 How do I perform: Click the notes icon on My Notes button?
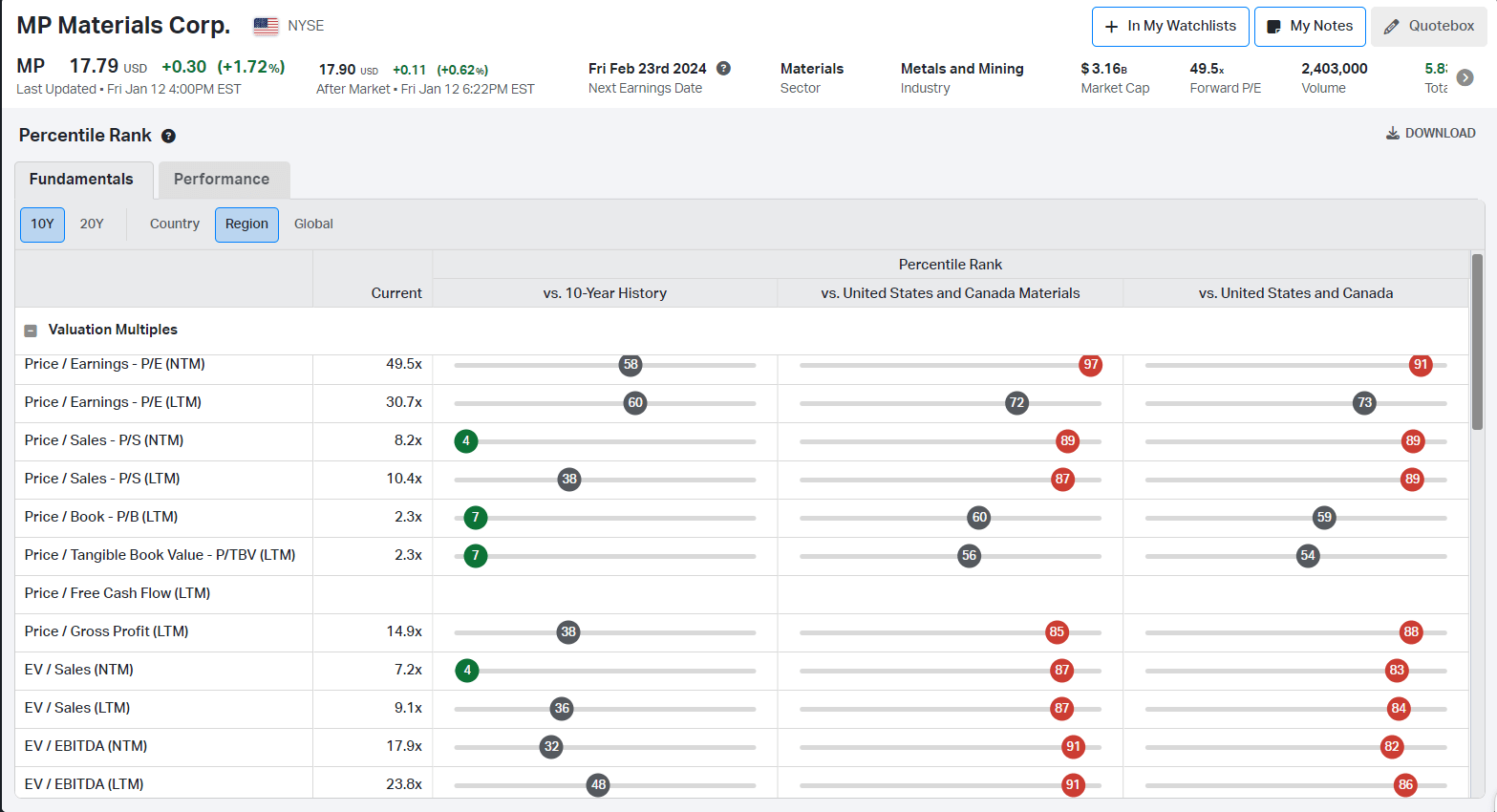coord(1274,26)
